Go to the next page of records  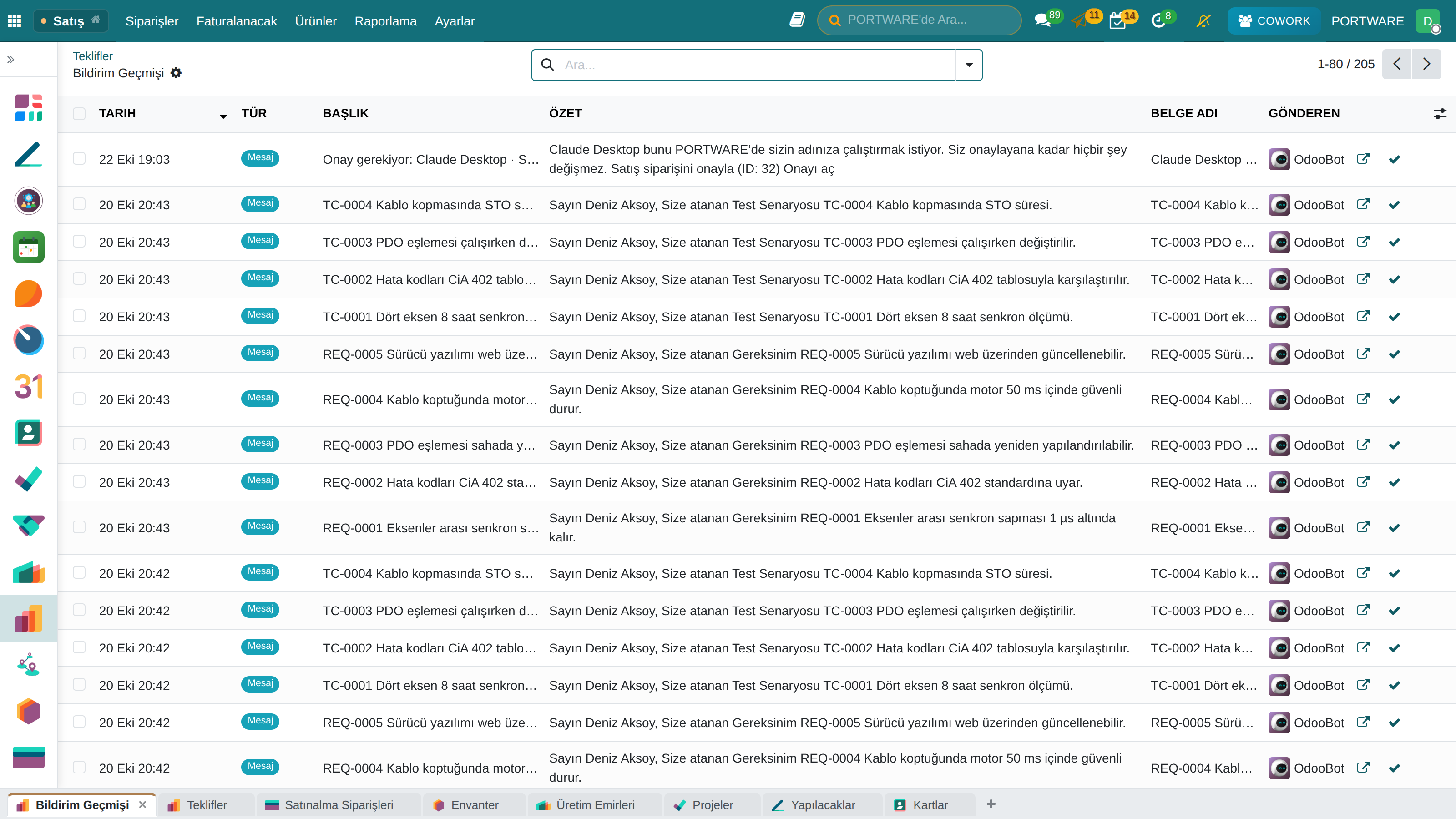(1426, 64)
